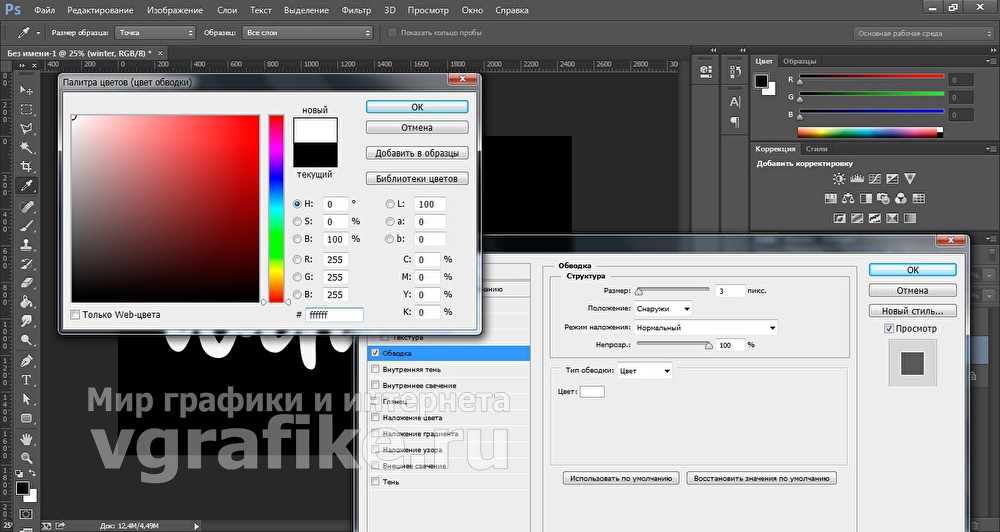1000x532 pixels.
Task: Click the Добавить в образцы button
Action: pos(417,153)
